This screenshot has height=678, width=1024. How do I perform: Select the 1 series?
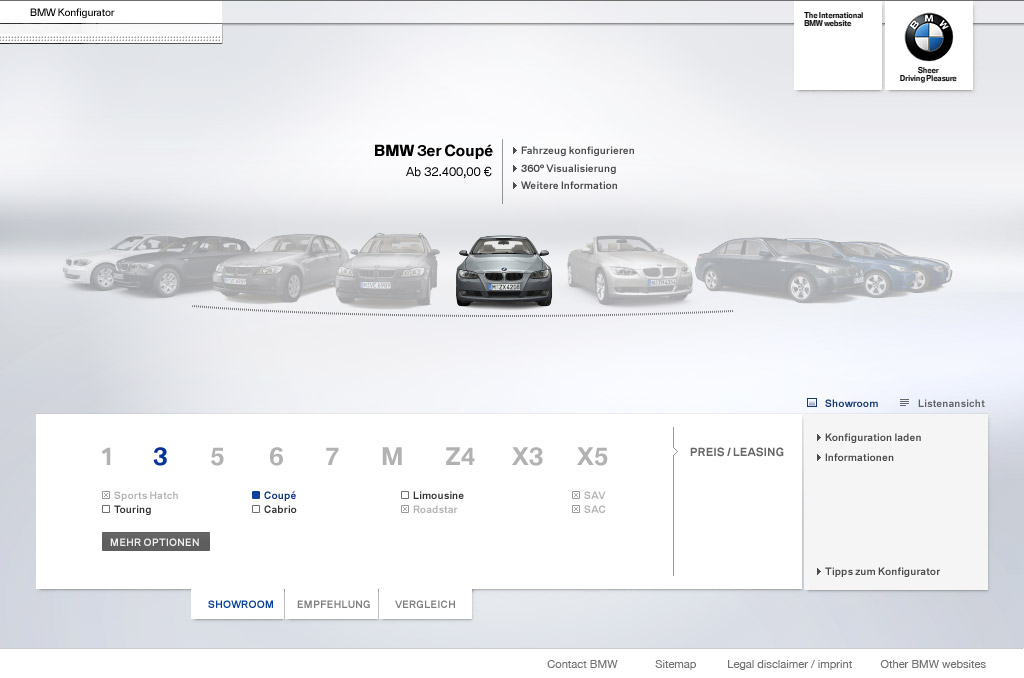107,457
